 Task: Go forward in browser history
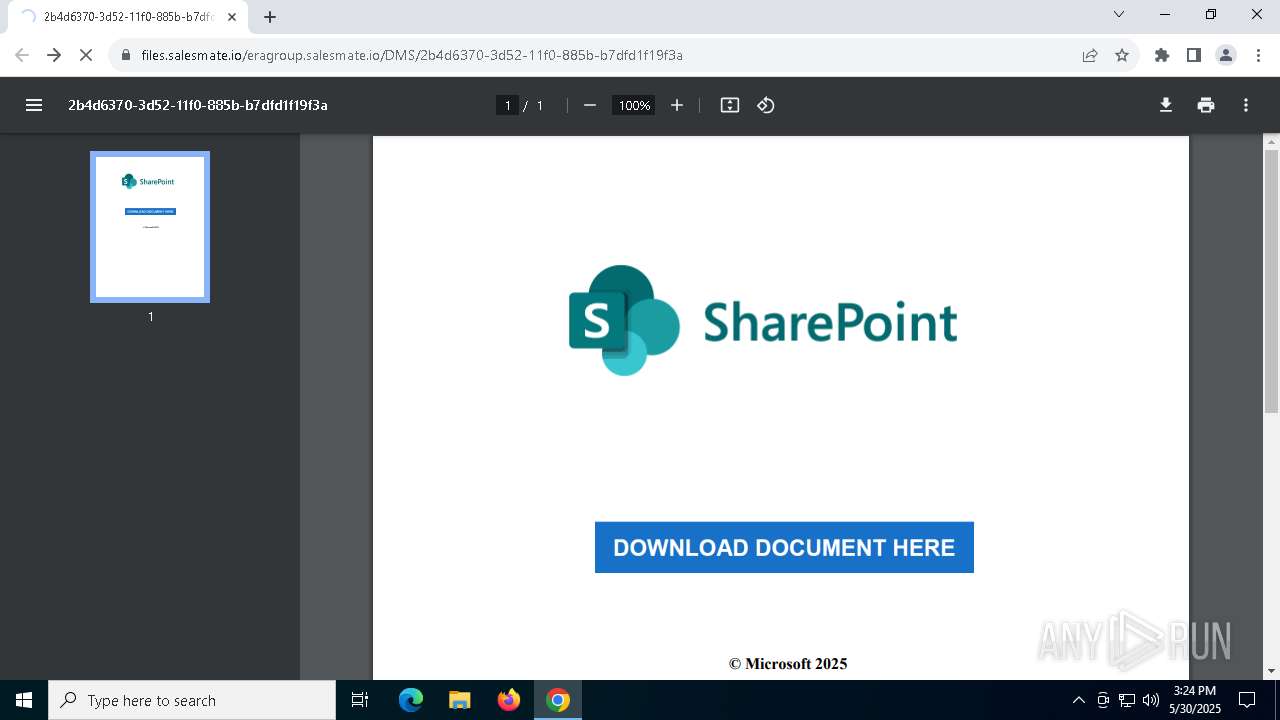(54, 55)
